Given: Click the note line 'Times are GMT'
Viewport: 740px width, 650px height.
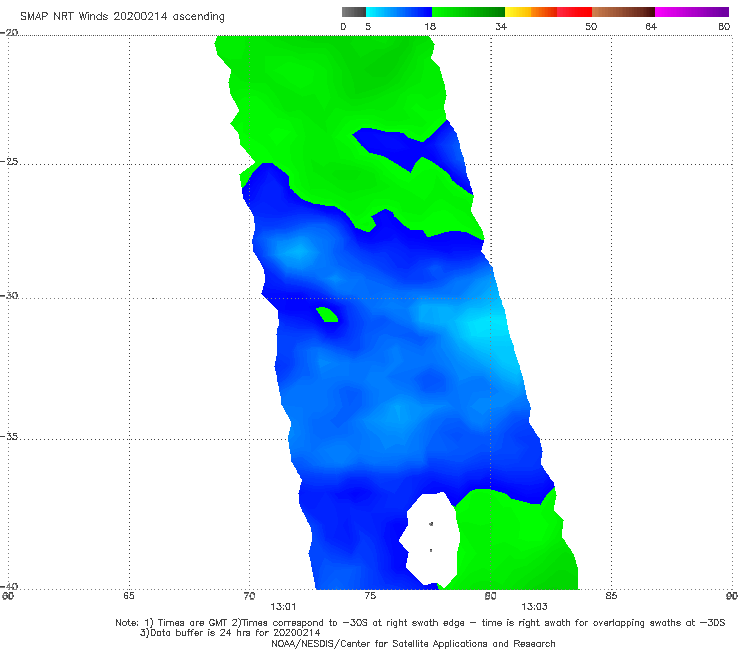Looking at the screenshot, I should tap(192, 623).
